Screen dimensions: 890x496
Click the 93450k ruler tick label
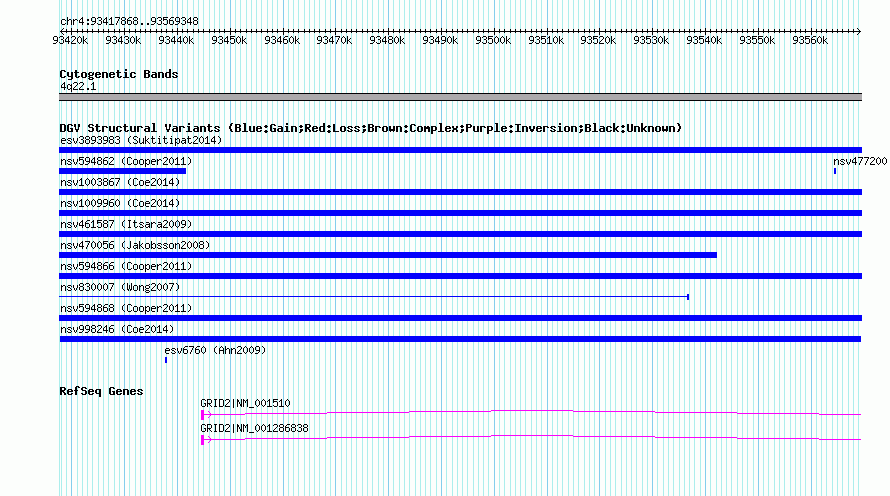tap(229, 40)
